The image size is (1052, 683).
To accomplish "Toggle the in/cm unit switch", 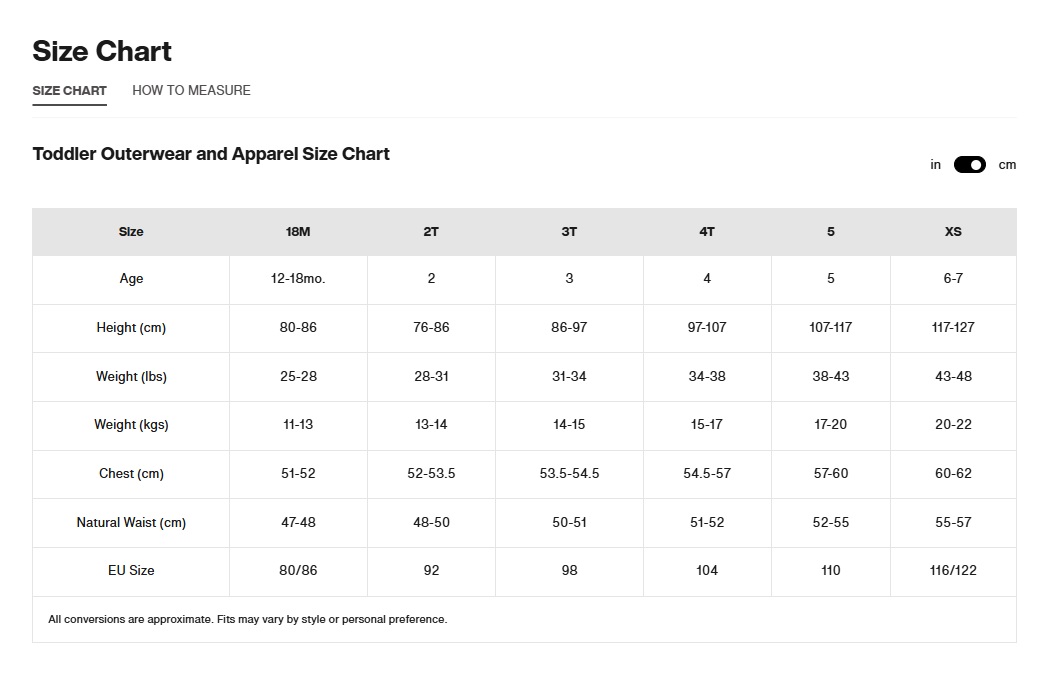I will click(x=969, y=165).
